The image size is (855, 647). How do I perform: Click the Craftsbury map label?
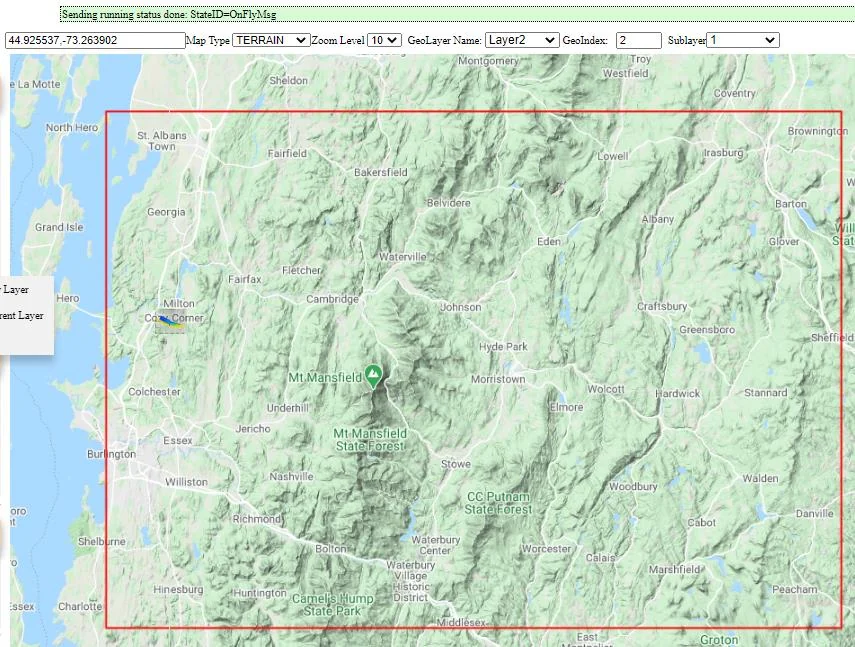[662, 306]
